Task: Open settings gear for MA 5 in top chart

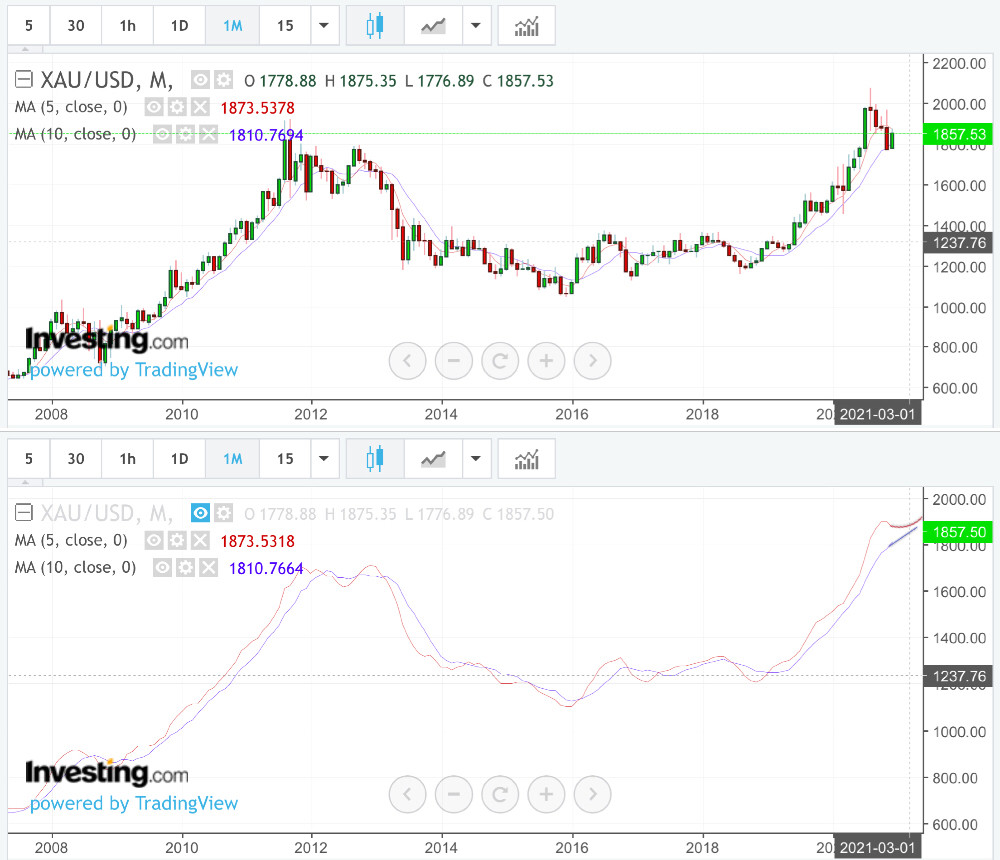Action: tap(177, 107)
